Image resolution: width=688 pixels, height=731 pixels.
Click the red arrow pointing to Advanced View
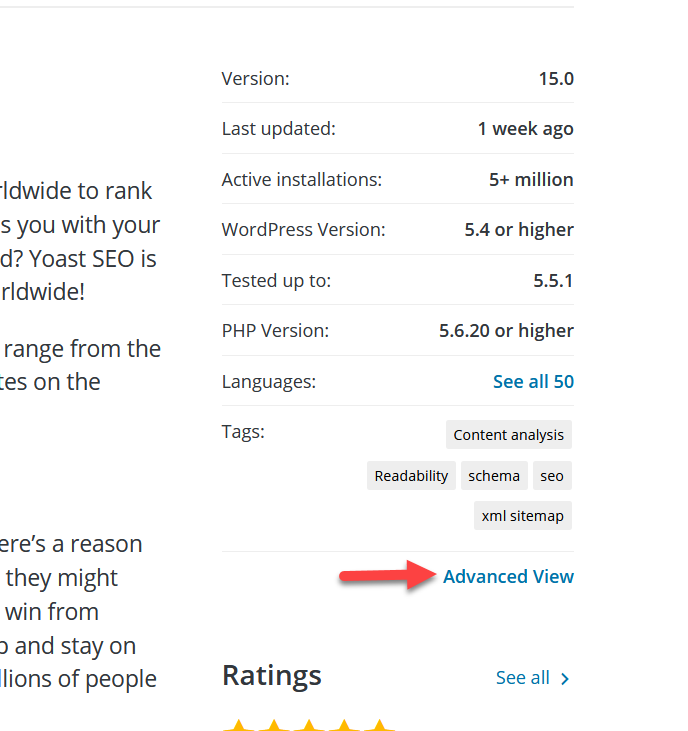pyautogui.click(x=388, y=575)
